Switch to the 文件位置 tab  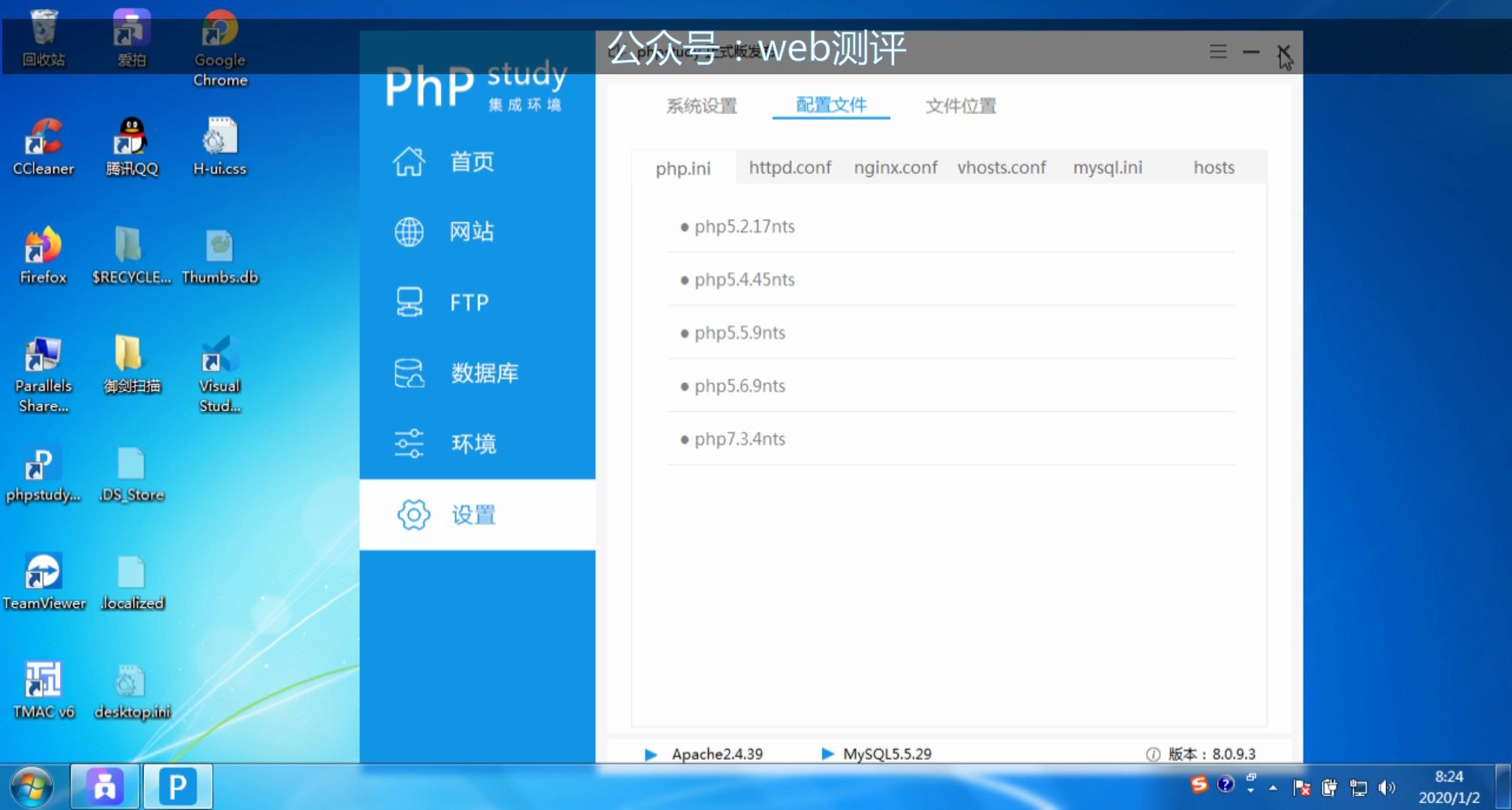pyautogui.click(x=961, y=106)
